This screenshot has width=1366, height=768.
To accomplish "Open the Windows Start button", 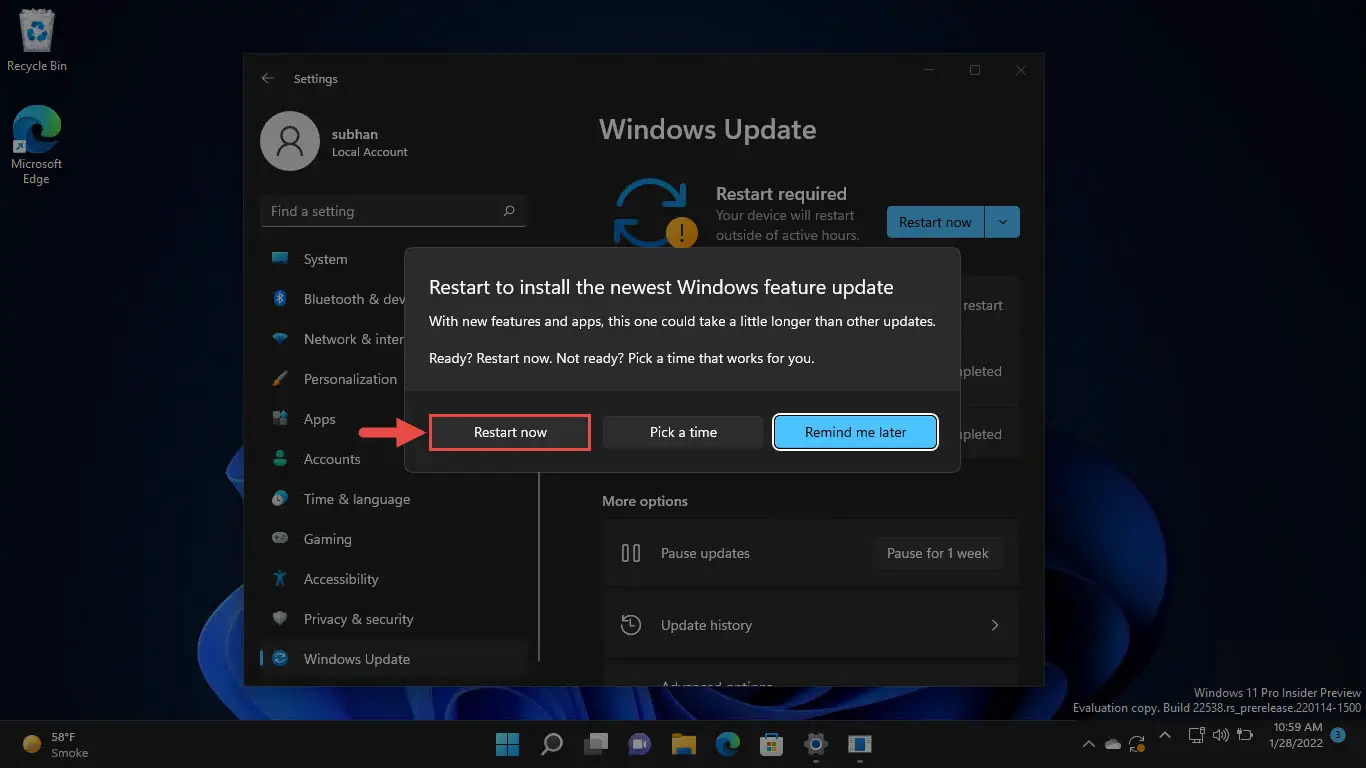I will [508, 744].
